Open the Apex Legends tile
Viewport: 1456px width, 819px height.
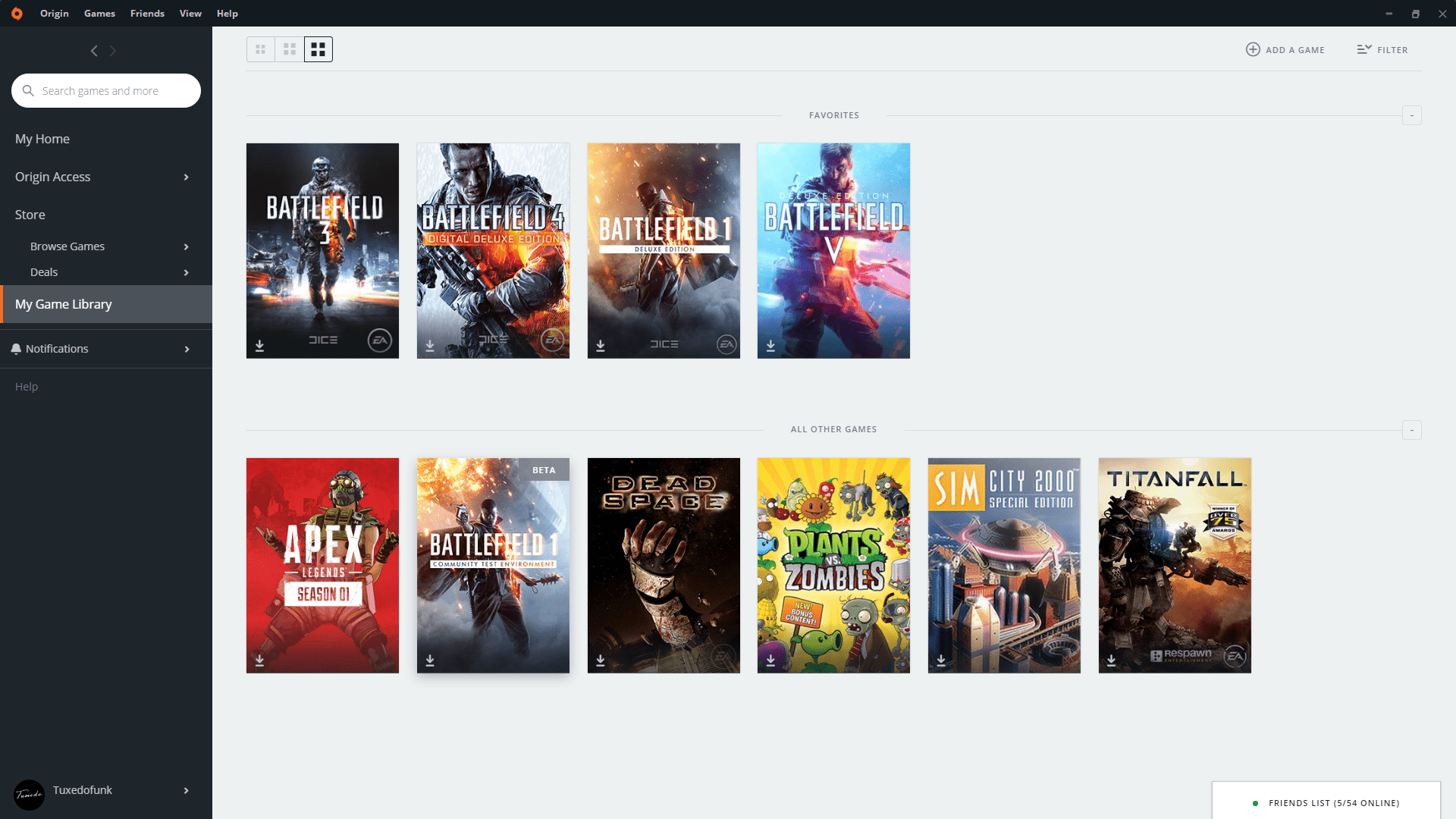[x=322, y=566]
